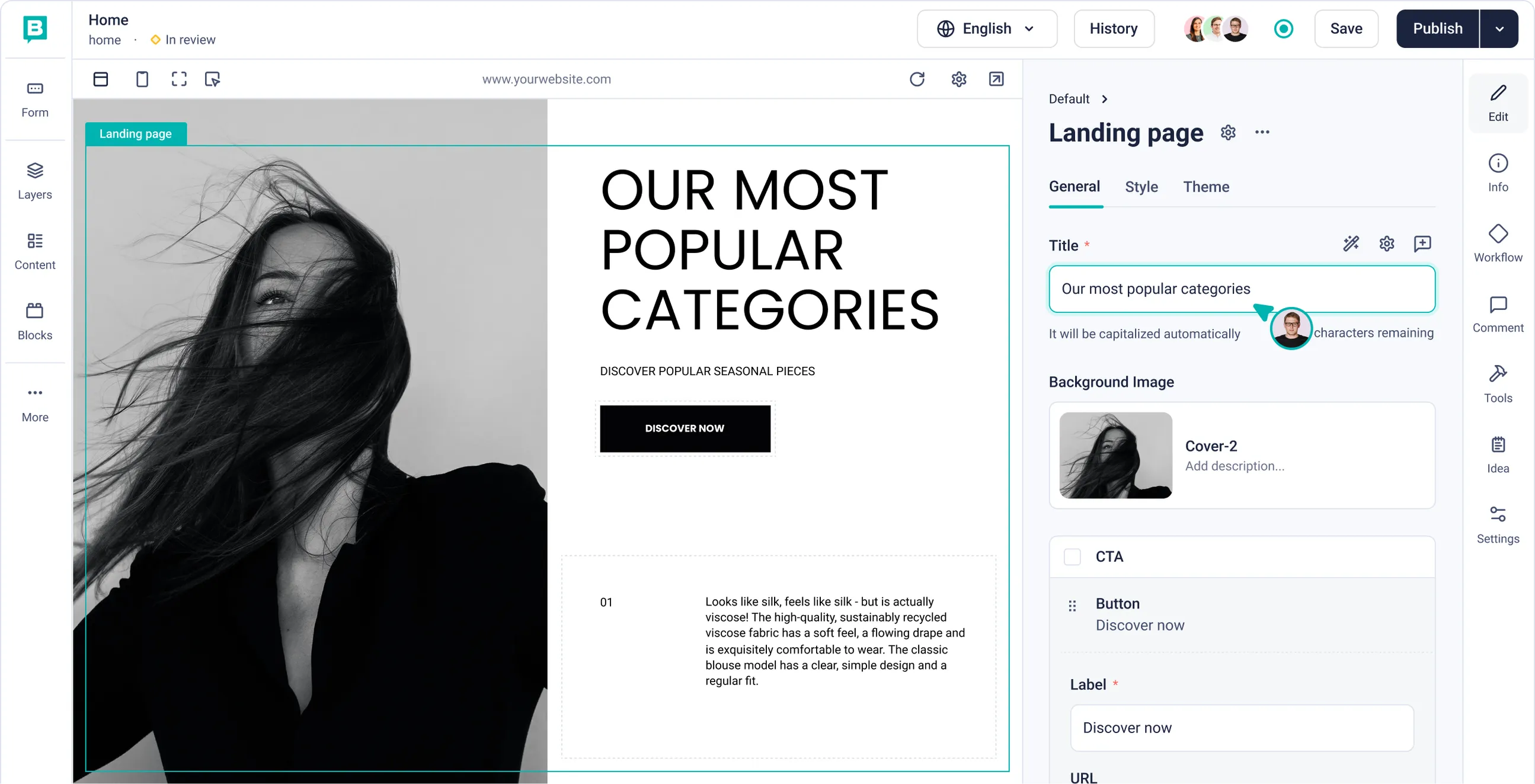Image resolution: width=1535 pixels, height=784 pixels.
Task: Select the Blocks sidebar icon
Action: coord(34,321)
